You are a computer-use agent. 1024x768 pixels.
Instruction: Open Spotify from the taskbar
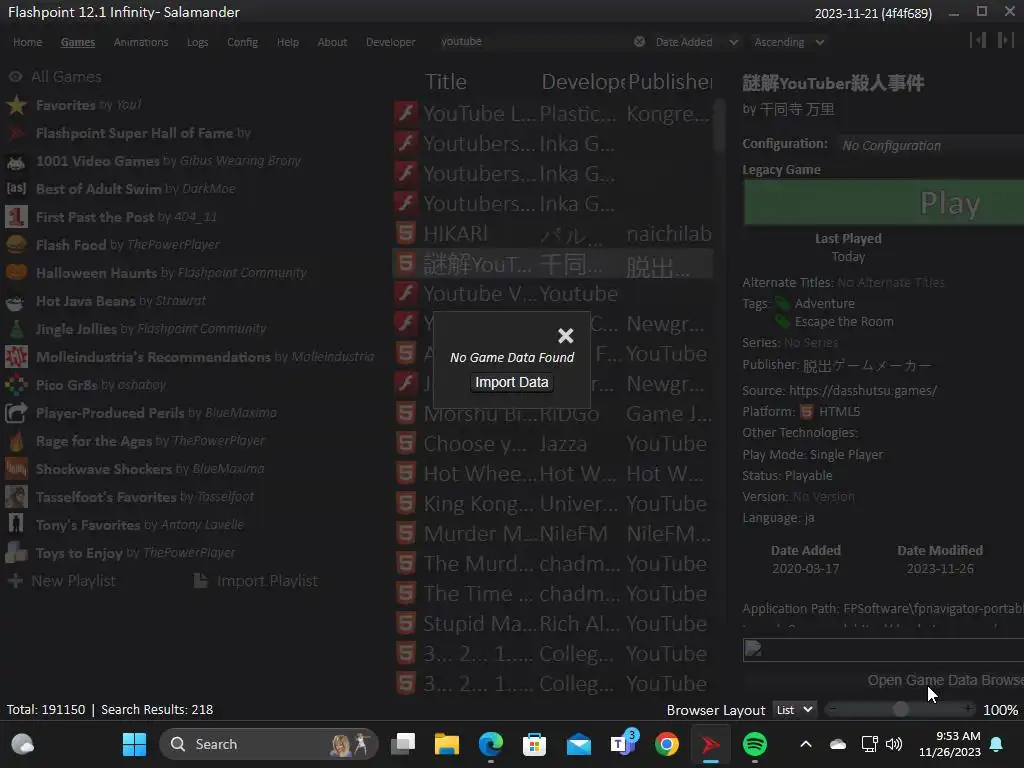755,744
